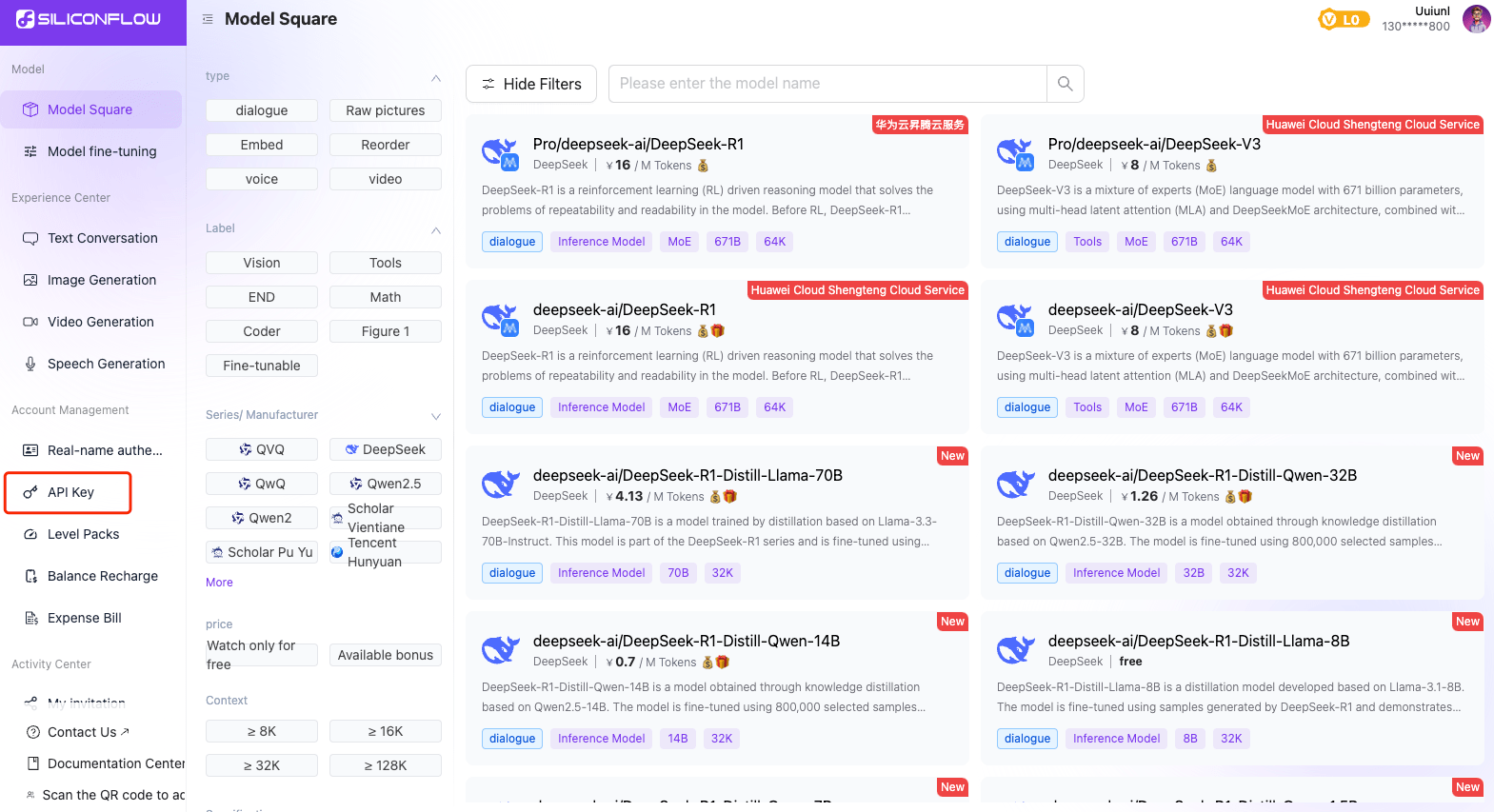1494x812 pixels.
Task: Select the ≥ 32K context filter
Action: 262,765
